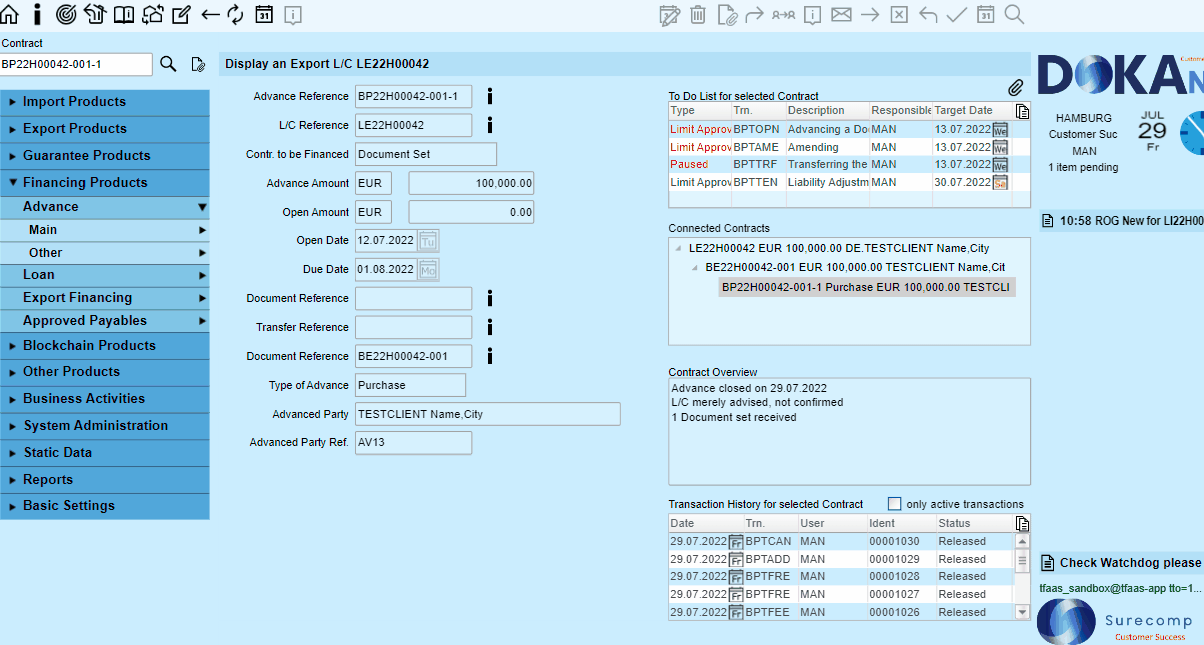Image resolution: width=1204 pixels, height=645 pixels.
Task: Expand System Administration menu
Action: 105,426
